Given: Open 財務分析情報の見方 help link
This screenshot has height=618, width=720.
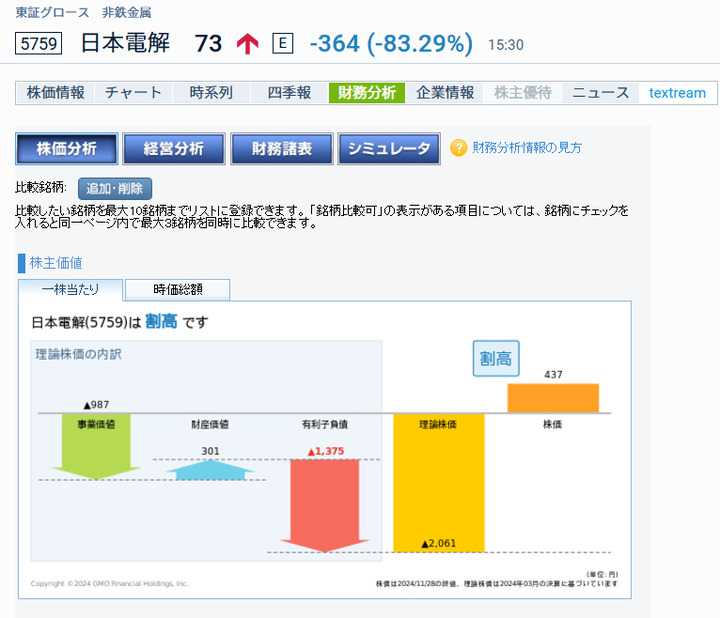Looking at the screenshot, I should 527,148.
